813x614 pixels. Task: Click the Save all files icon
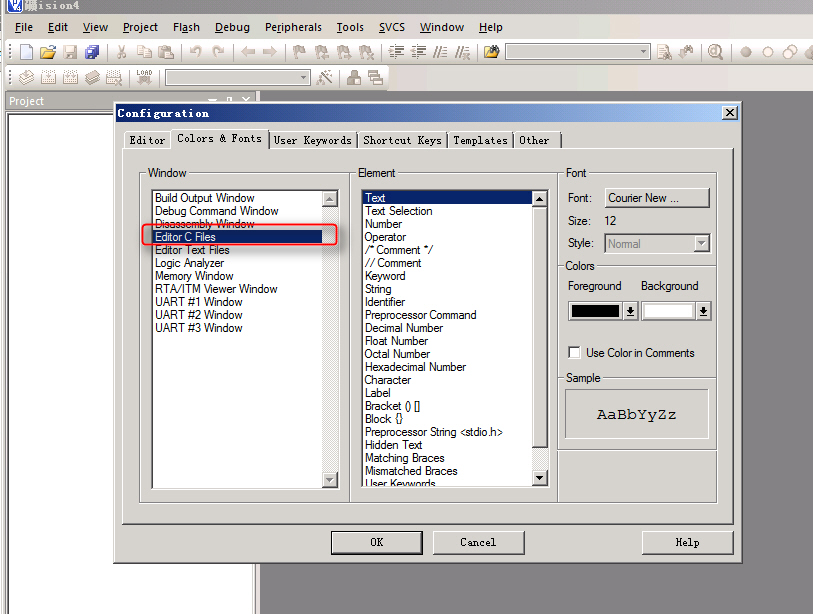(x=92, y=52)
